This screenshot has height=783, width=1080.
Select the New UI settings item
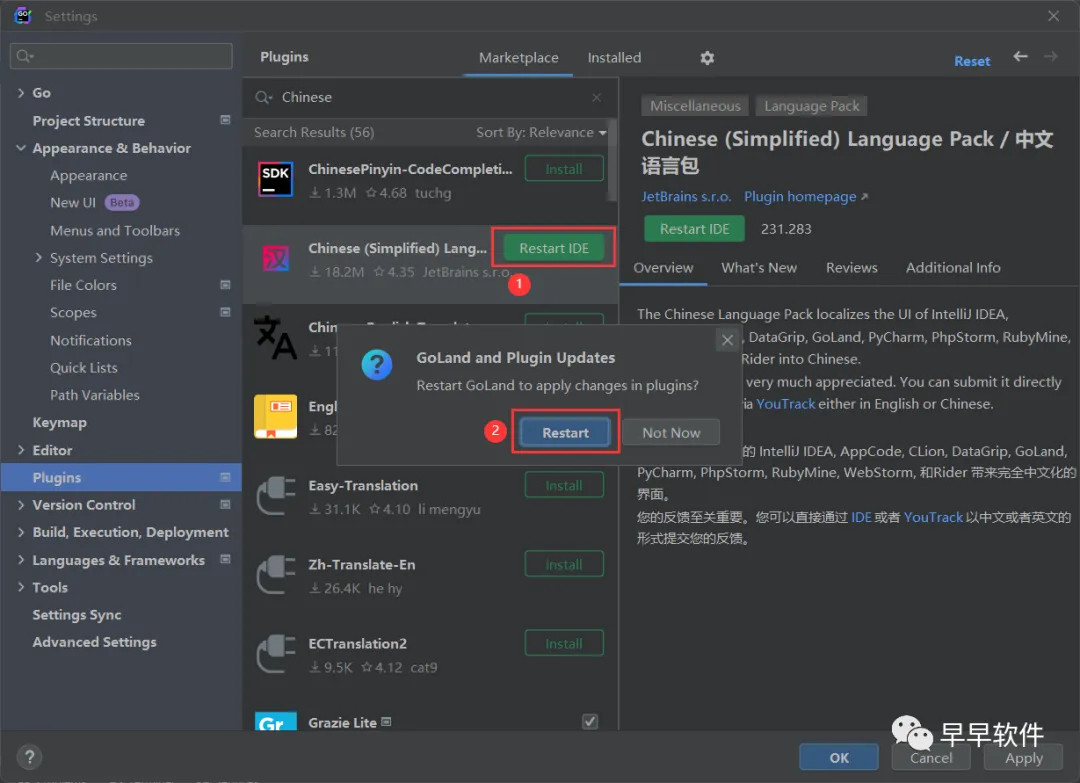(72, 202)
